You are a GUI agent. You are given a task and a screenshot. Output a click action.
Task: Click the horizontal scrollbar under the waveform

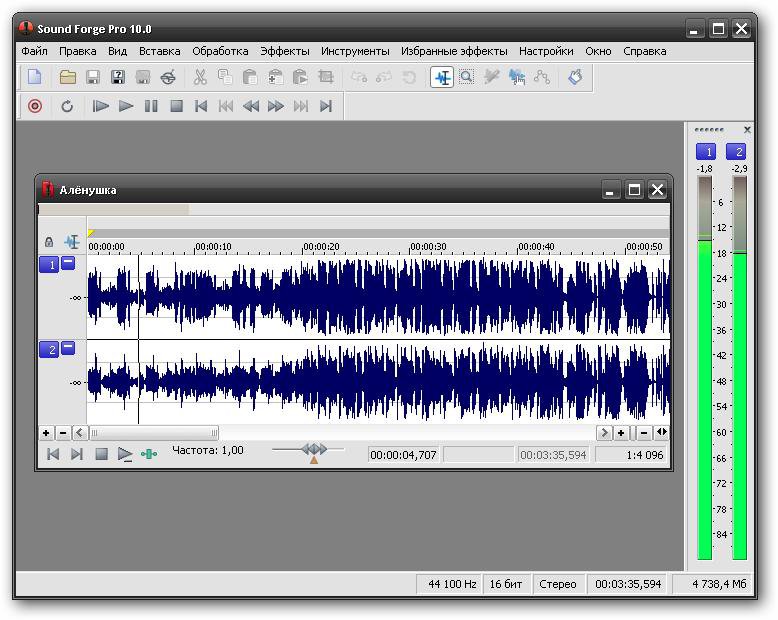coord(155,433)
